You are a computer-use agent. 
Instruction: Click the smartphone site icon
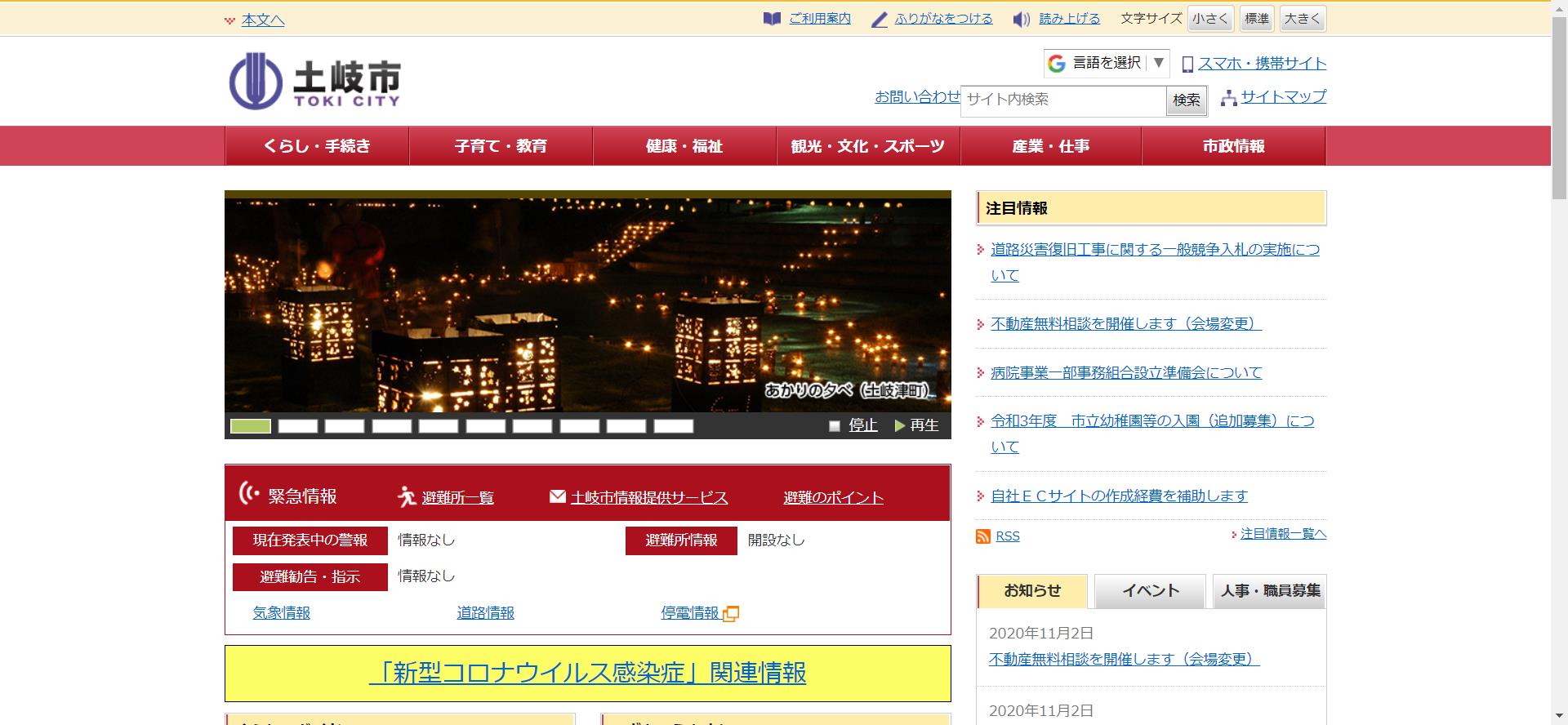click(1187, 64)
